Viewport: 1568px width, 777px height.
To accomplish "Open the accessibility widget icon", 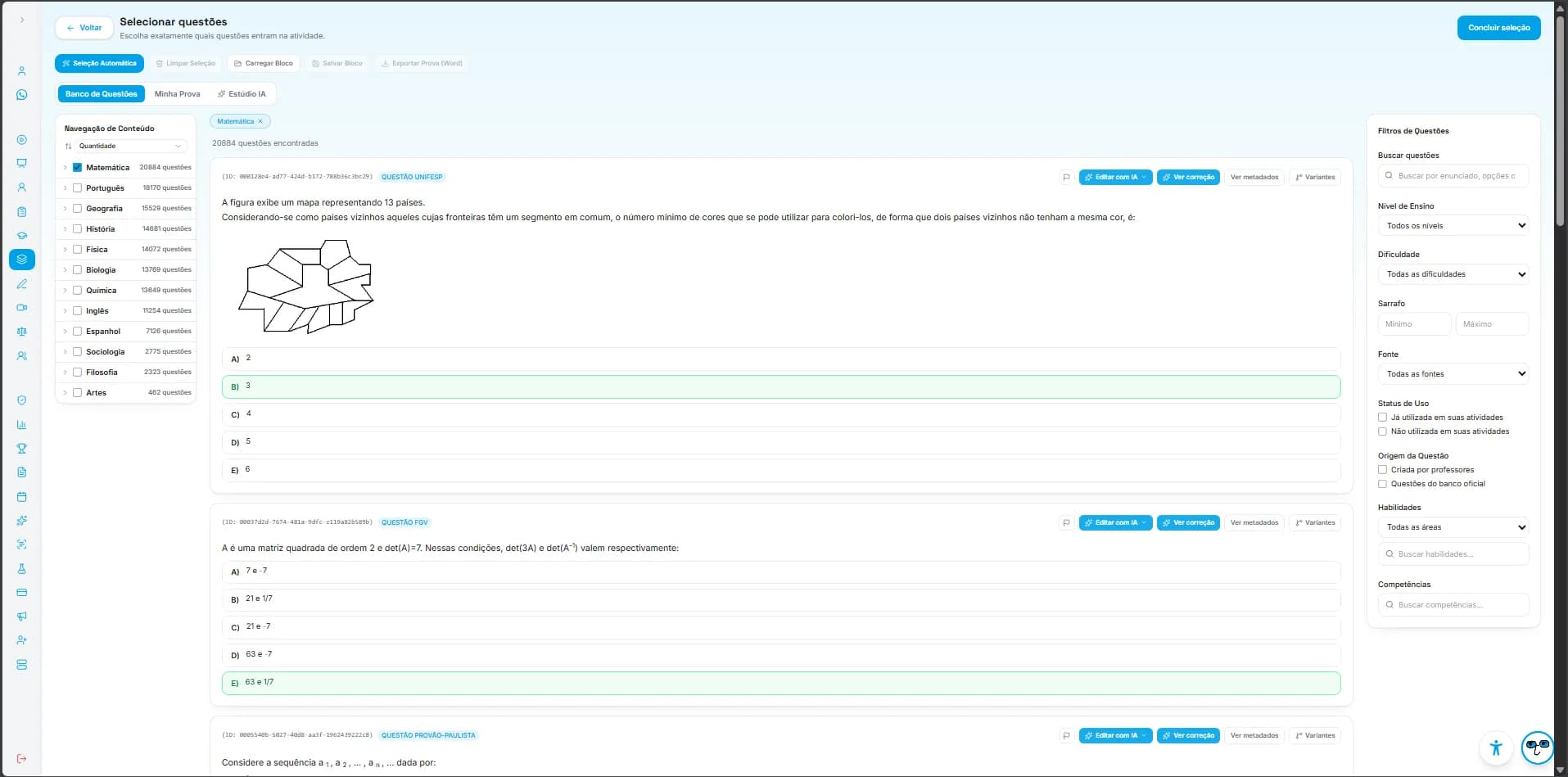I will (x=1496, y=748).
